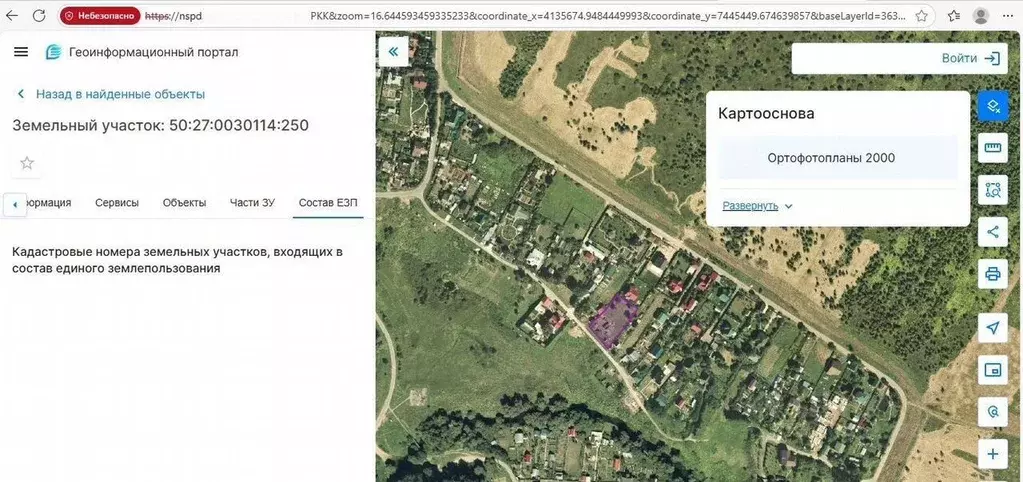Open the area search tool
The width and height of the screenshot is (1023, 482).
click(x=992, y=190)
